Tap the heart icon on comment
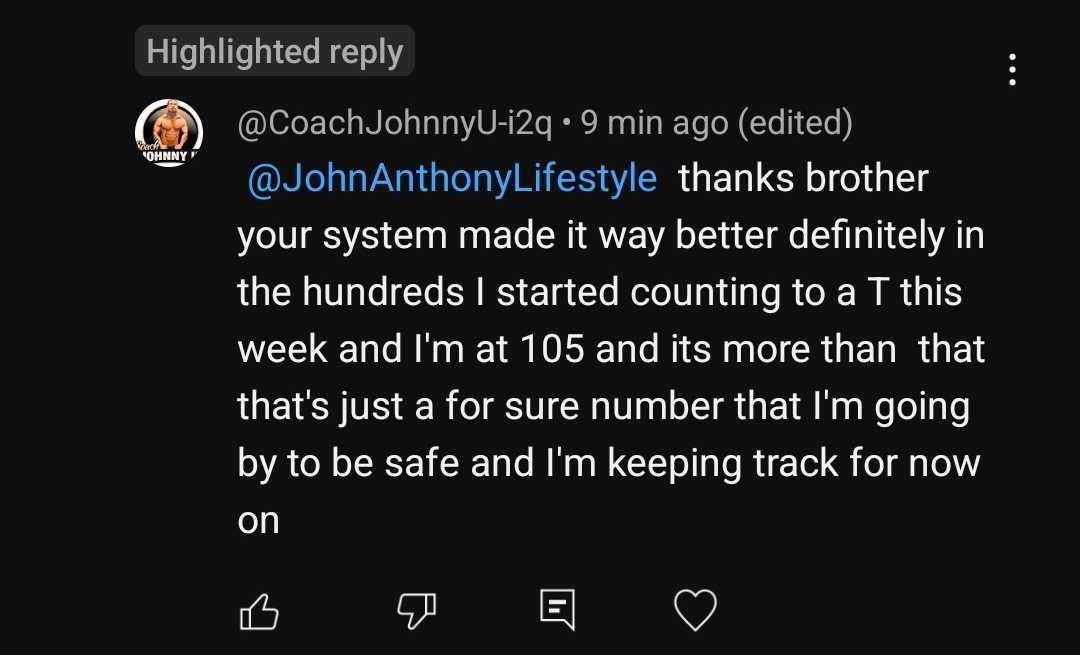 click(695, 609)
